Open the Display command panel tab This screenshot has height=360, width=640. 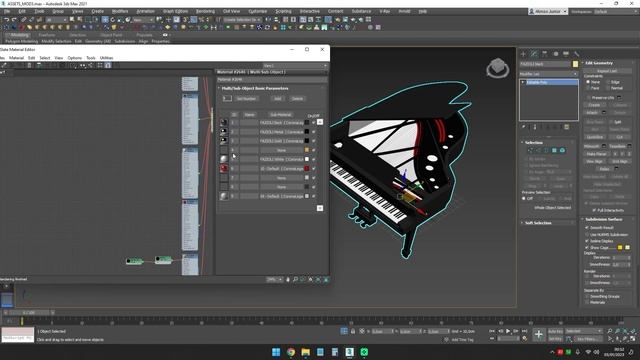coord(566,54)
